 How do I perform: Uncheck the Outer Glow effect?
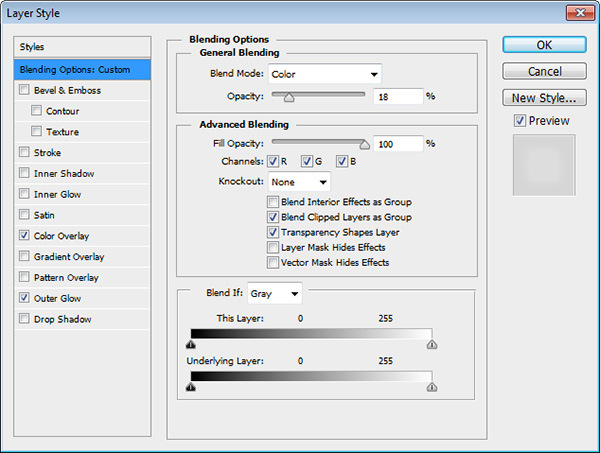click(23, 298)
